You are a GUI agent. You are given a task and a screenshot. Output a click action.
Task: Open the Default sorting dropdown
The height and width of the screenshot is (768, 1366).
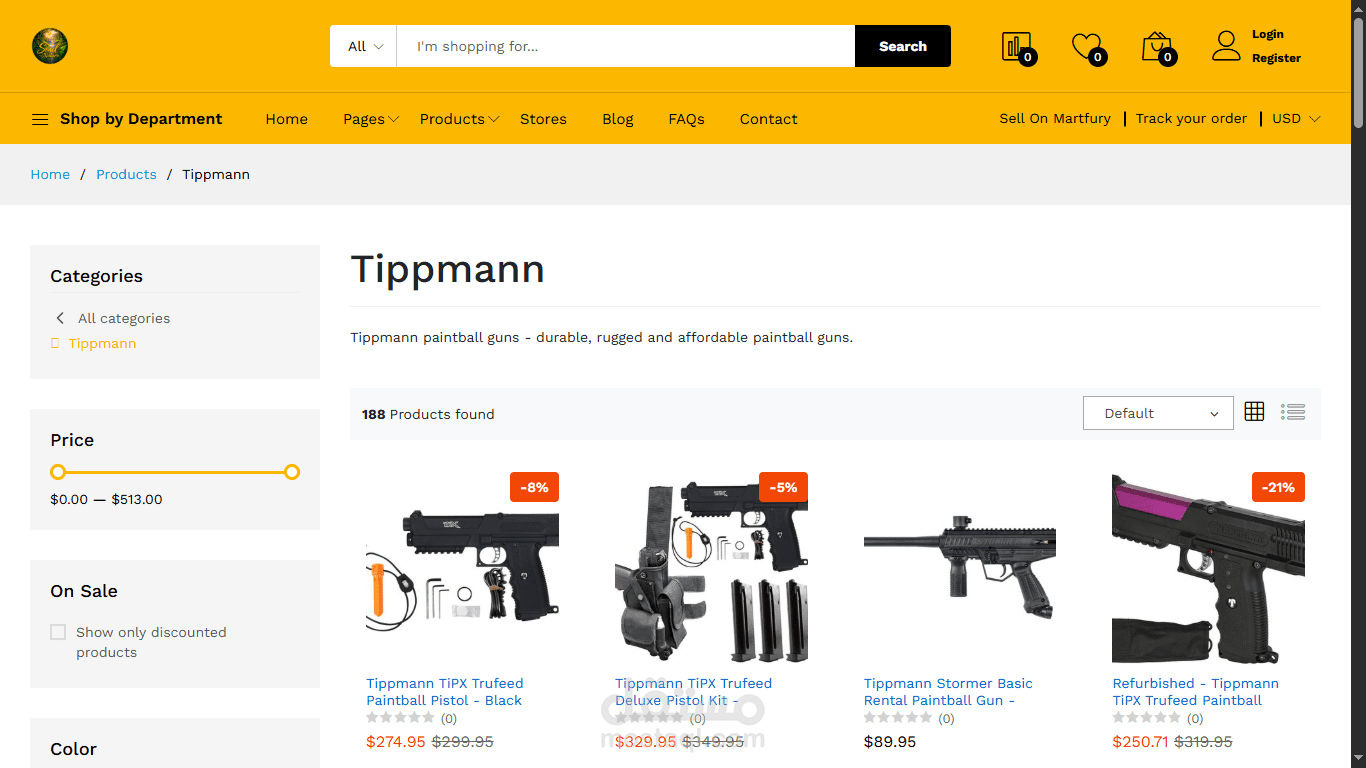click(x=1158, y=413)
